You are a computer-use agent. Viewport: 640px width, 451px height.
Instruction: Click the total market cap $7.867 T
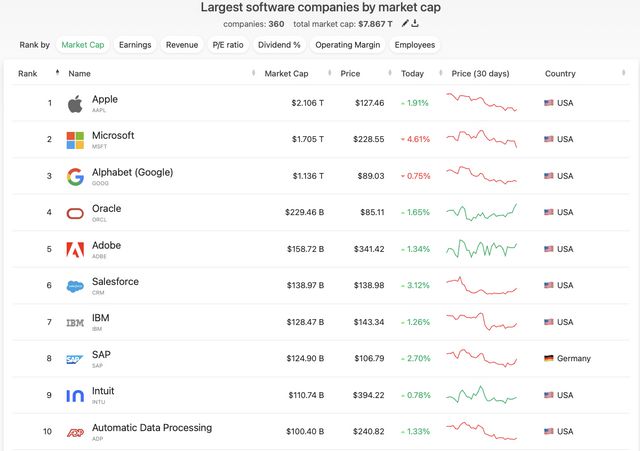click(376, 24)
